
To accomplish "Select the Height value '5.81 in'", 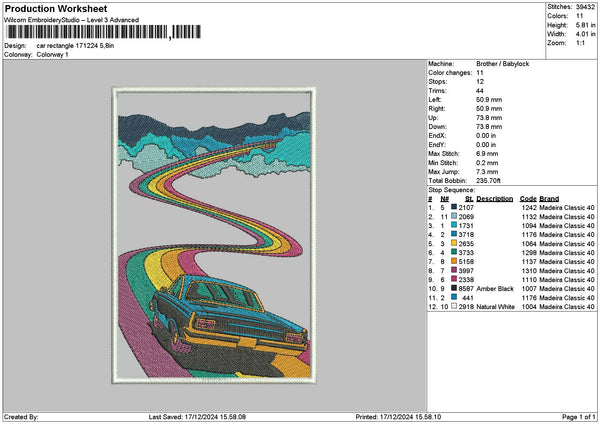I will tap(585, 25).
